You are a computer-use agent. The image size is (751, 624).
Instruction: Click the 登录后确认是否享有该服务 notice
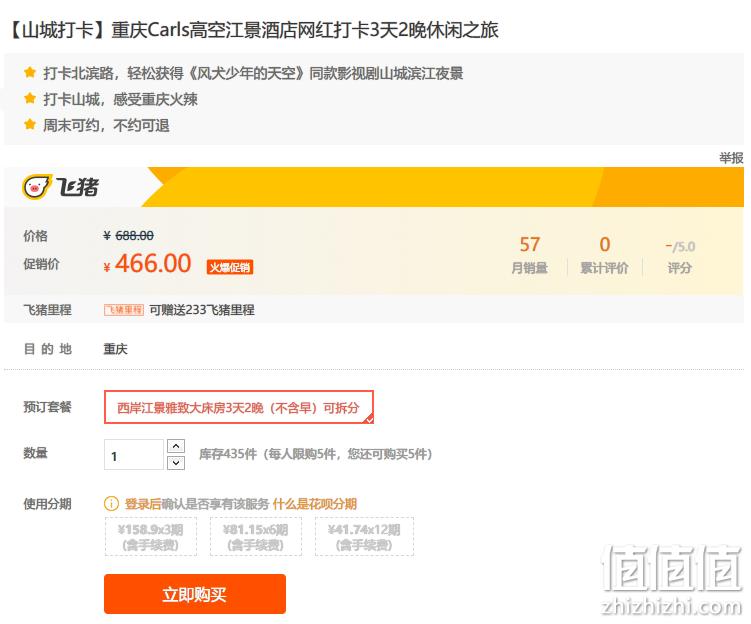coord(197,504)
